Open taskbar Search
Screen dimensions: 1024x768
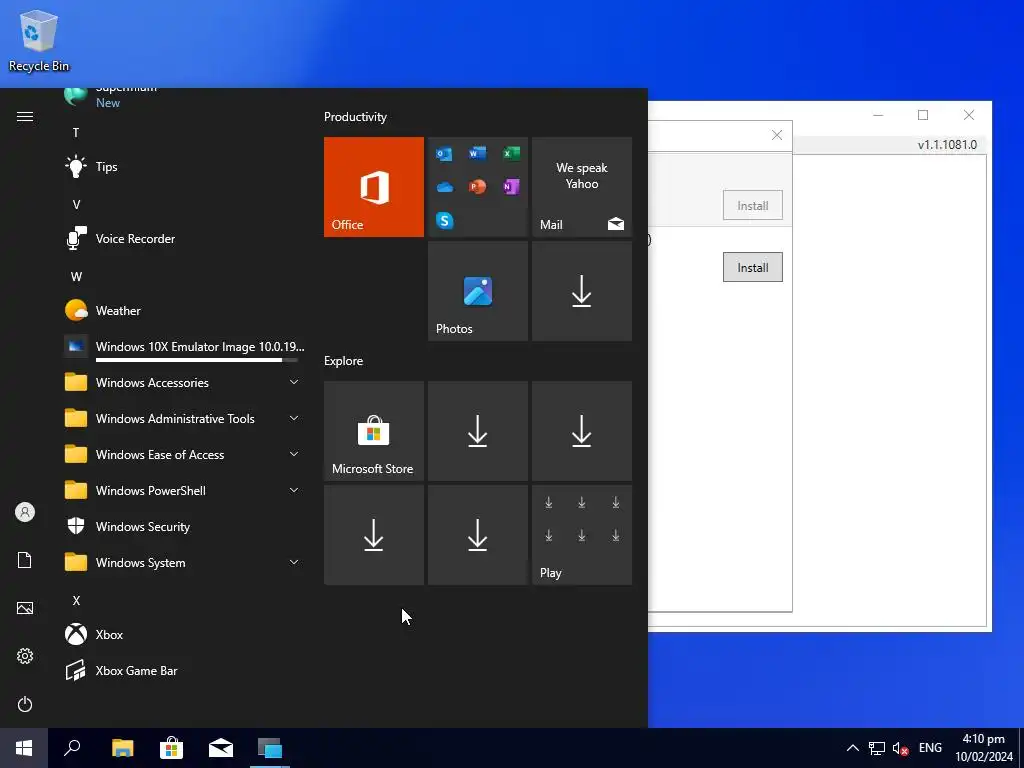pyautogui.click(x=72, y=748)
